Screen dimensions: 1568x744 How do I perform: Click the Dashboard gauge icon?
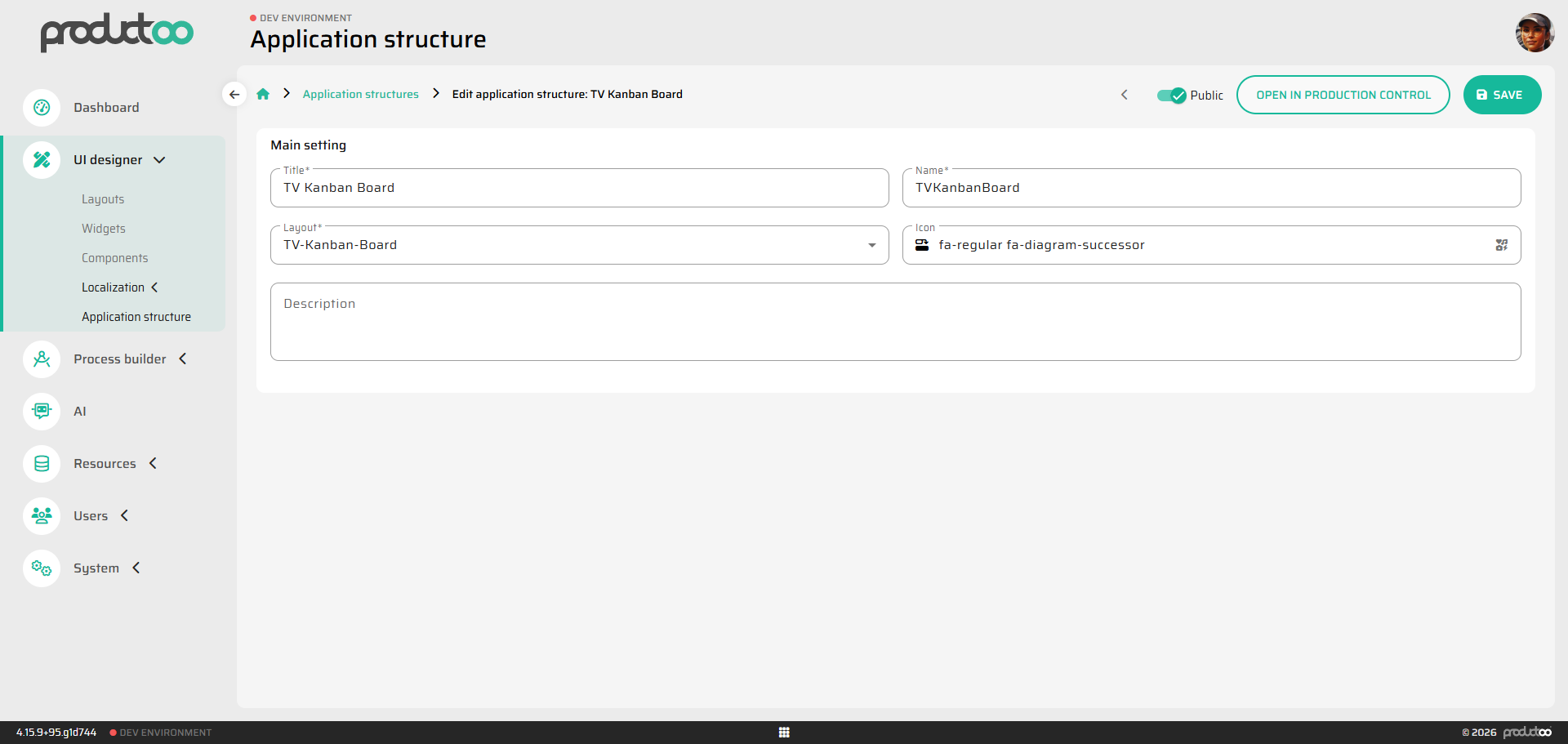pyautogui.click(x=42, y=108)
